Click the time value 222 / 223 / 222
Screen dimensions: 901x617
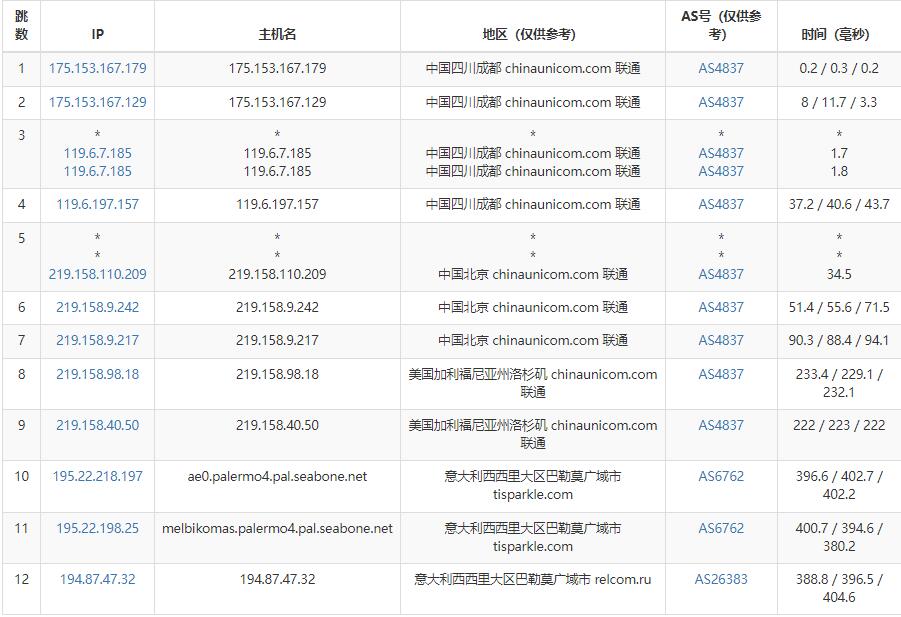pos(839,426)
